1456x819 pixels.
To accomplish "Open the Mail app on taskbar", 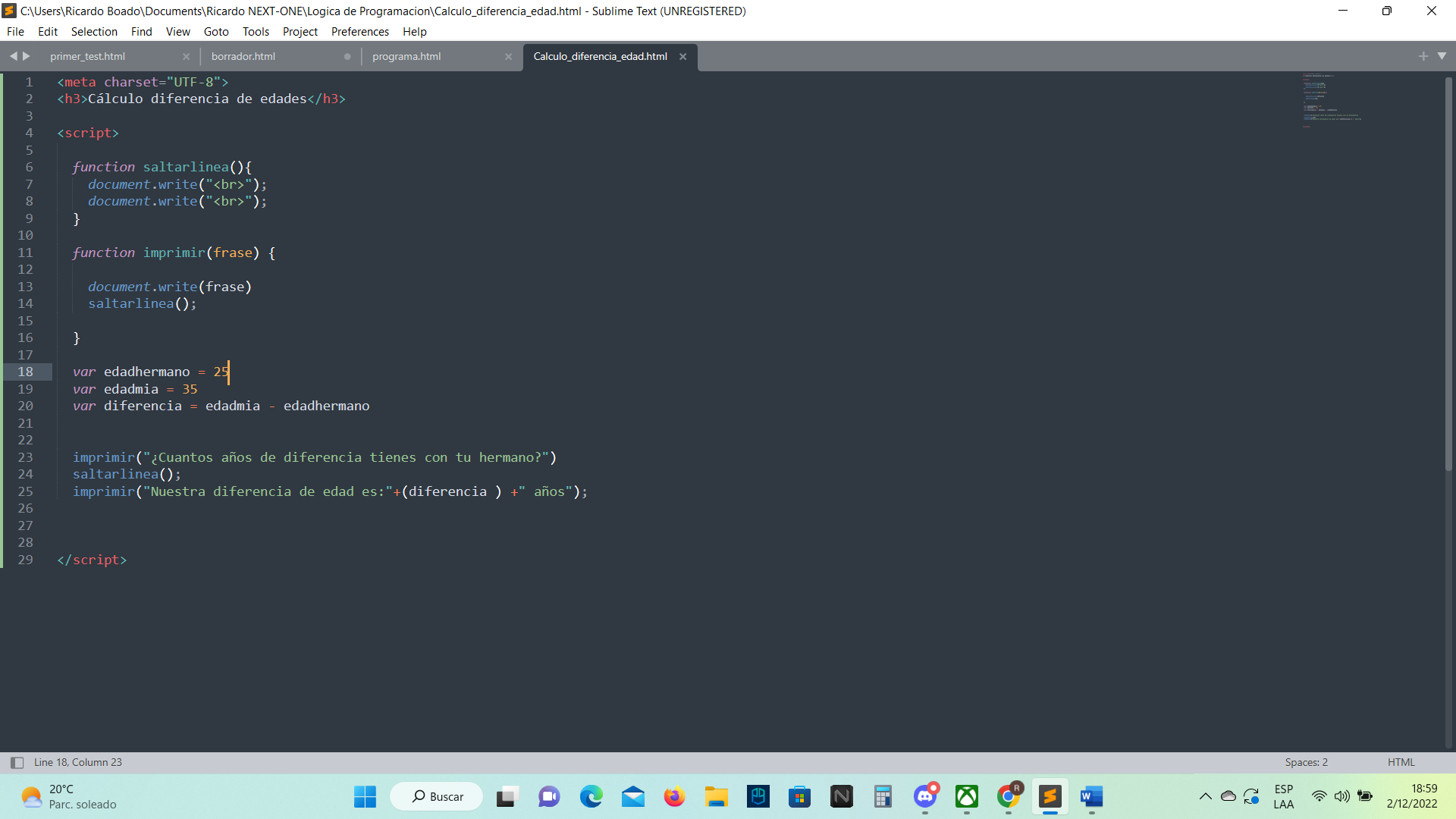I will 632,796.
